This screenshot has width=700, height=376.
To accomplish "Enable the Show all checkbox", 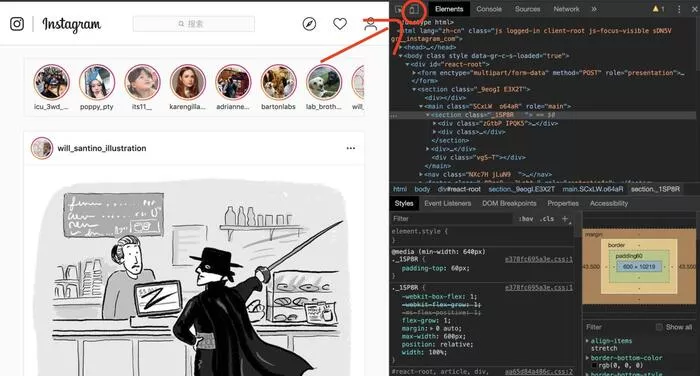I will pos(659,327).
